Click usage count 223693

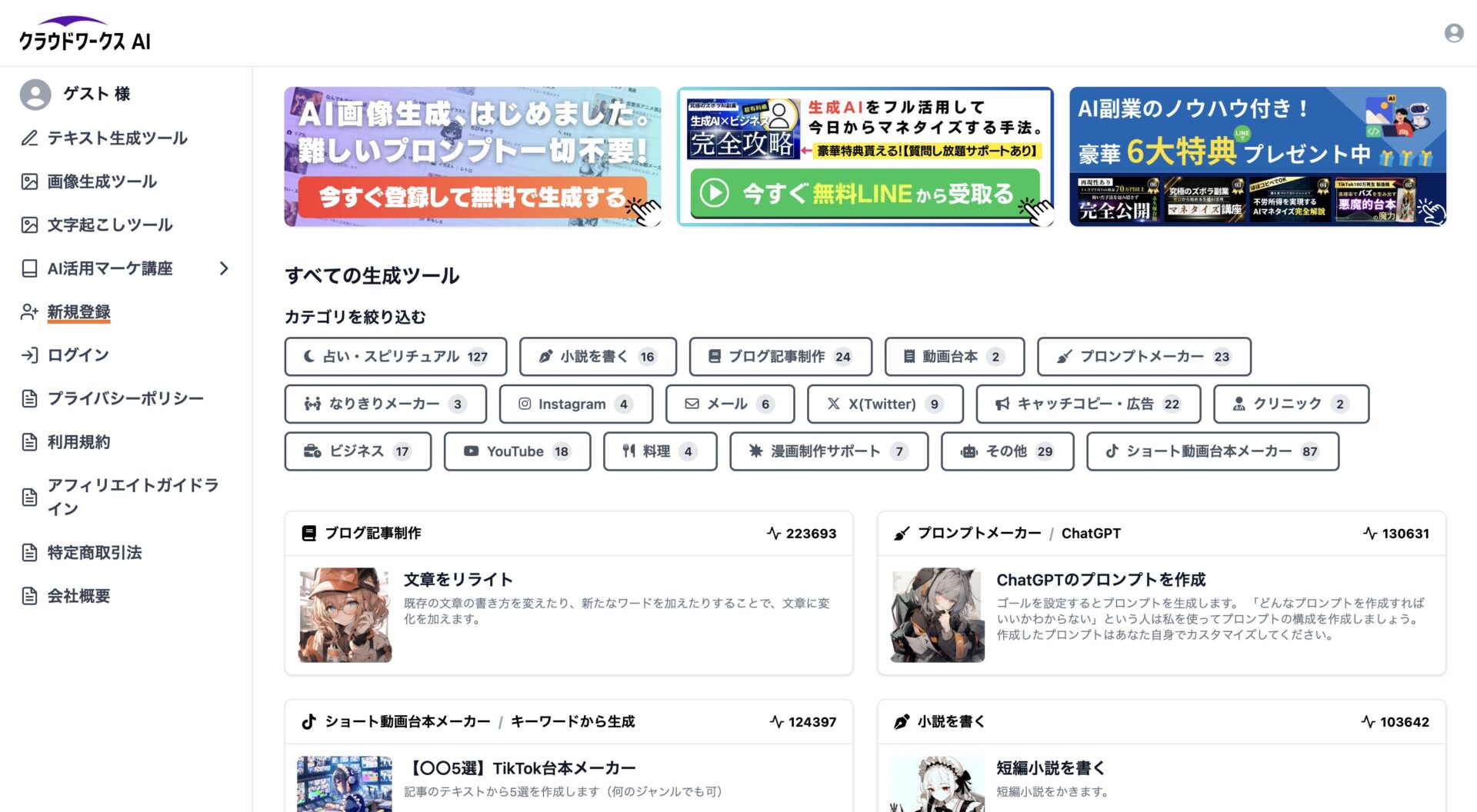click(811, 534)
